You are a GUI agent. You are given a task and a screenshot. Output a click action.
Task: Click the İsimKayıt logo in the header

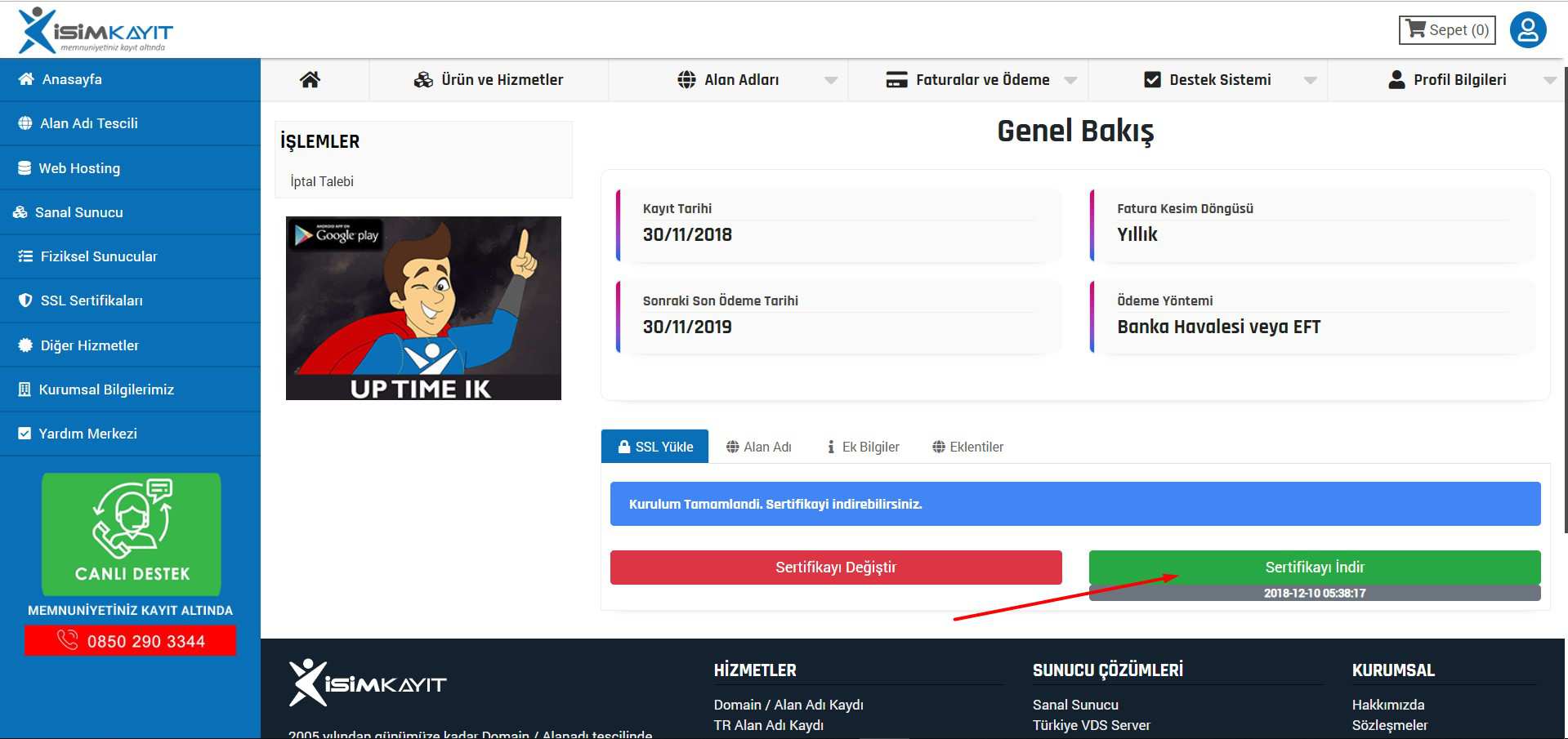[96, 30]
